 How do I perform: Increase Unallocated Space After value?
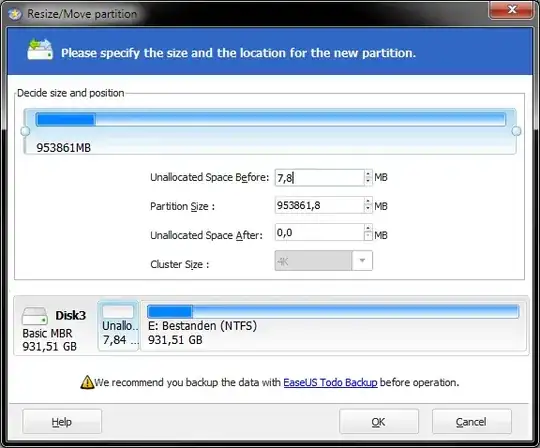pyautogui.click(x=368, y=229)
